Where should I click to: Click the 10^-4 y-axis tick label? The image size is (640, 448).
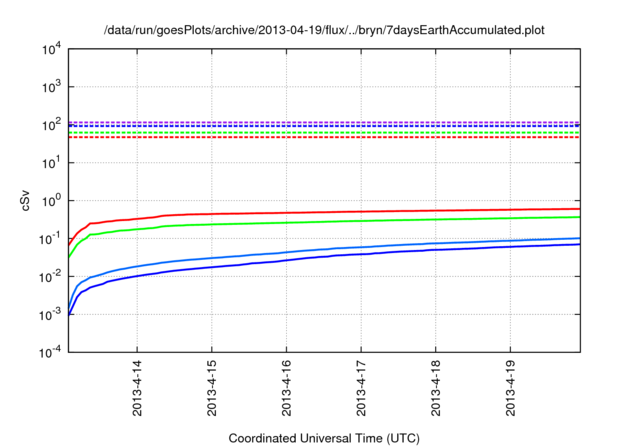51,353
